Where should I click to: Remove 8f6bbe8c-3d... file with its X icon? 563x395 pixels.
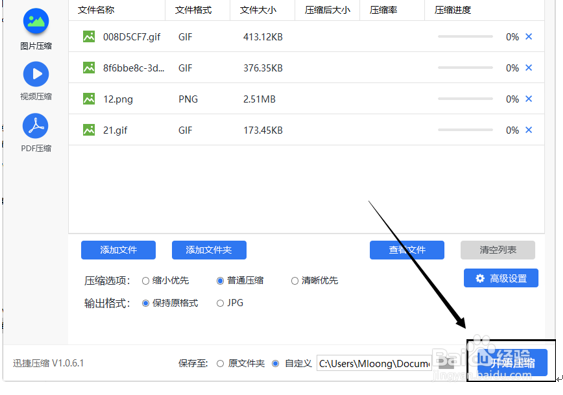(529, 68)
